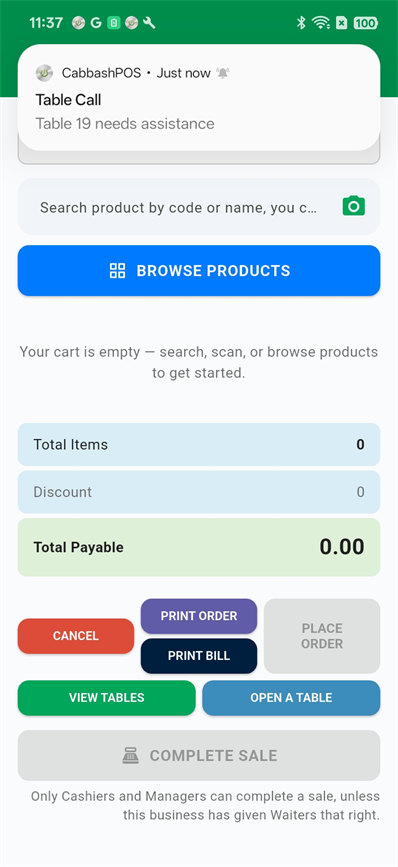Tap the wrench icon in status bar
398x867 pixels.
pyautogui.click(x=149, y=23)
